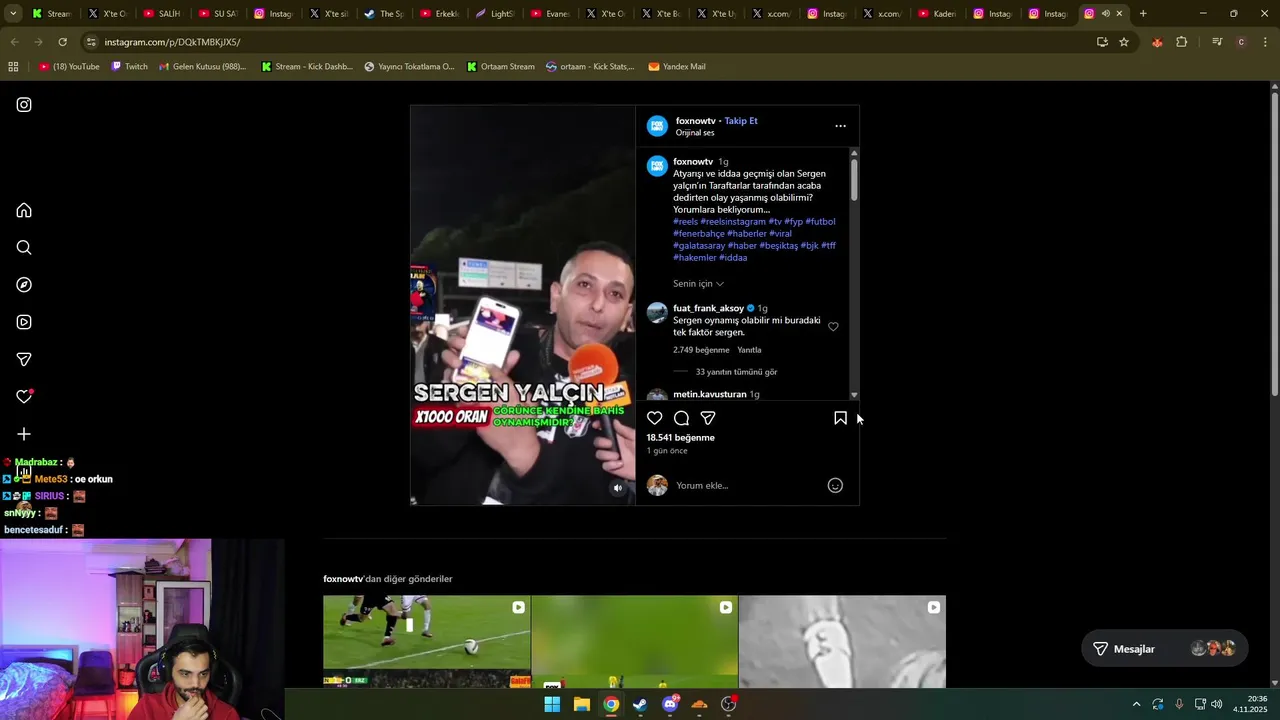Bookmark this page with star icon
This screenshot has height=720, width=1280.
(1124, 42)
